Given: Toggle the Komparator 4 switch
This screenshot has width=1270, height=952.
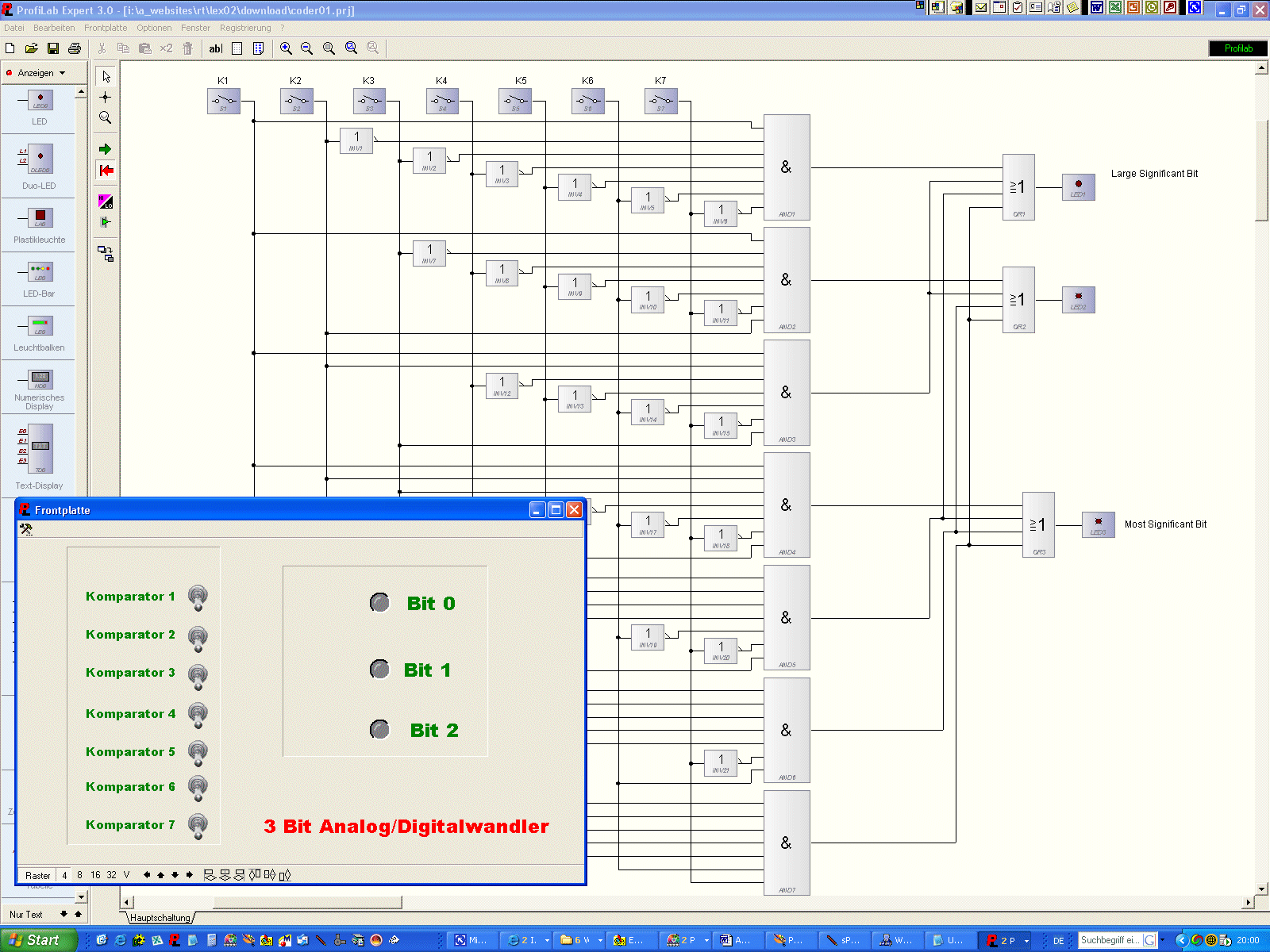Looking at the screenshot, I should point(198,716).
